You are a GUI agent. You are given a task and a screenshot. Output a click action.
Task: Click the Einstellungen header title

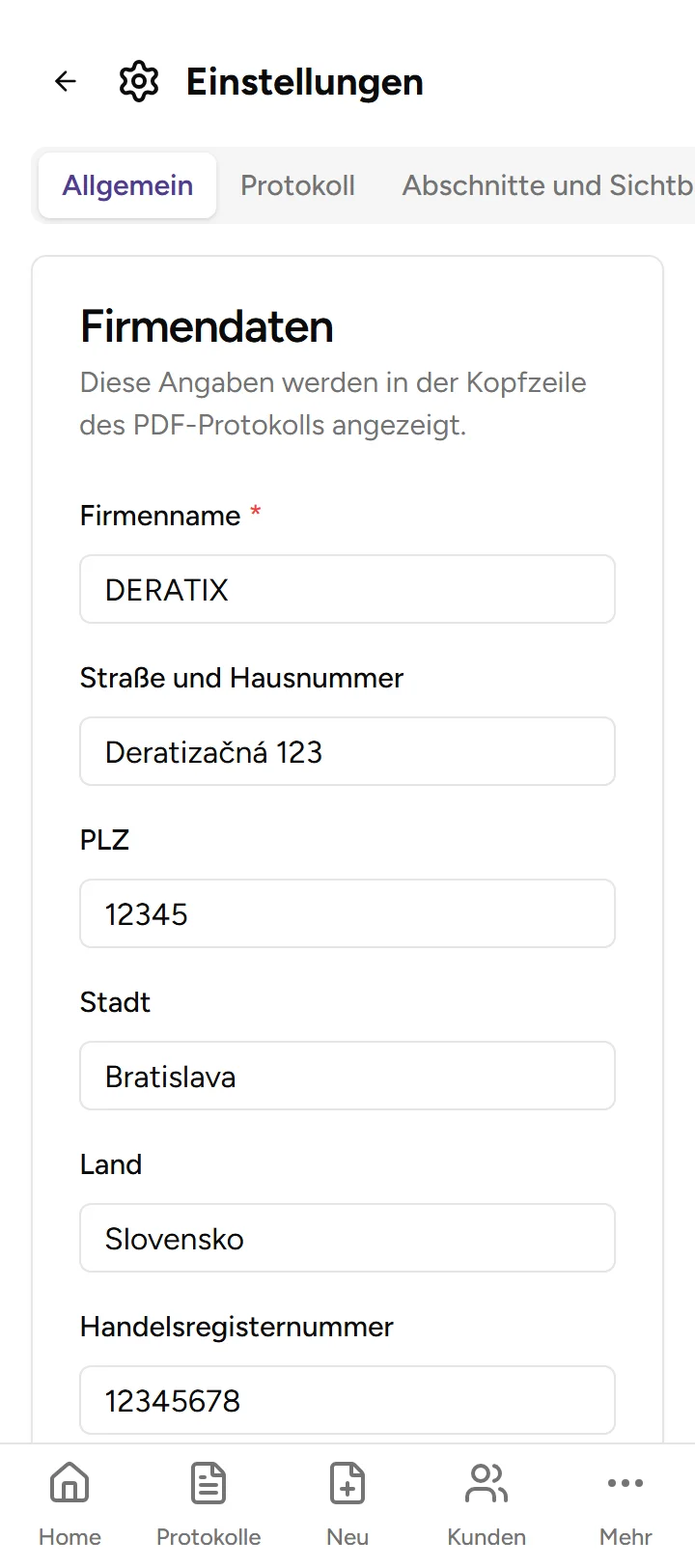[x=304, y=82]
